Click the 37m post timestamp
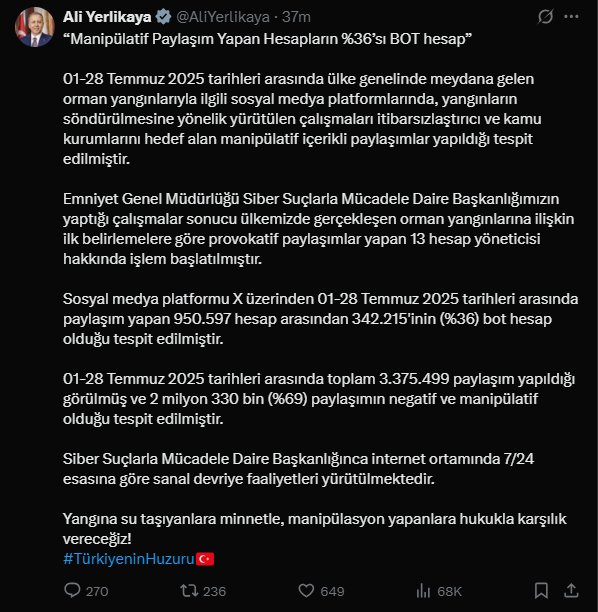The height and width of the screenshot is (612, 598). [296, 17]
